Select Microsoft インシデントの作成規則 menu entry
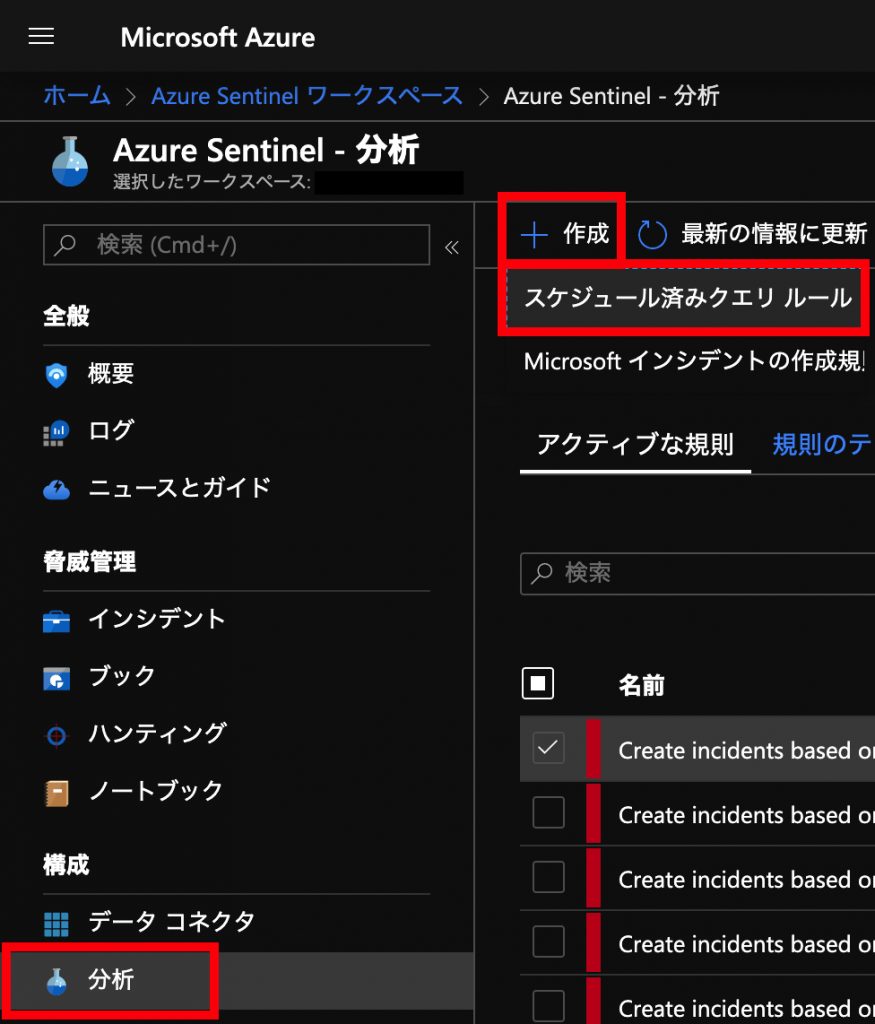The height and width of the screenshot is (1024, 875). (x=694, y=360)
